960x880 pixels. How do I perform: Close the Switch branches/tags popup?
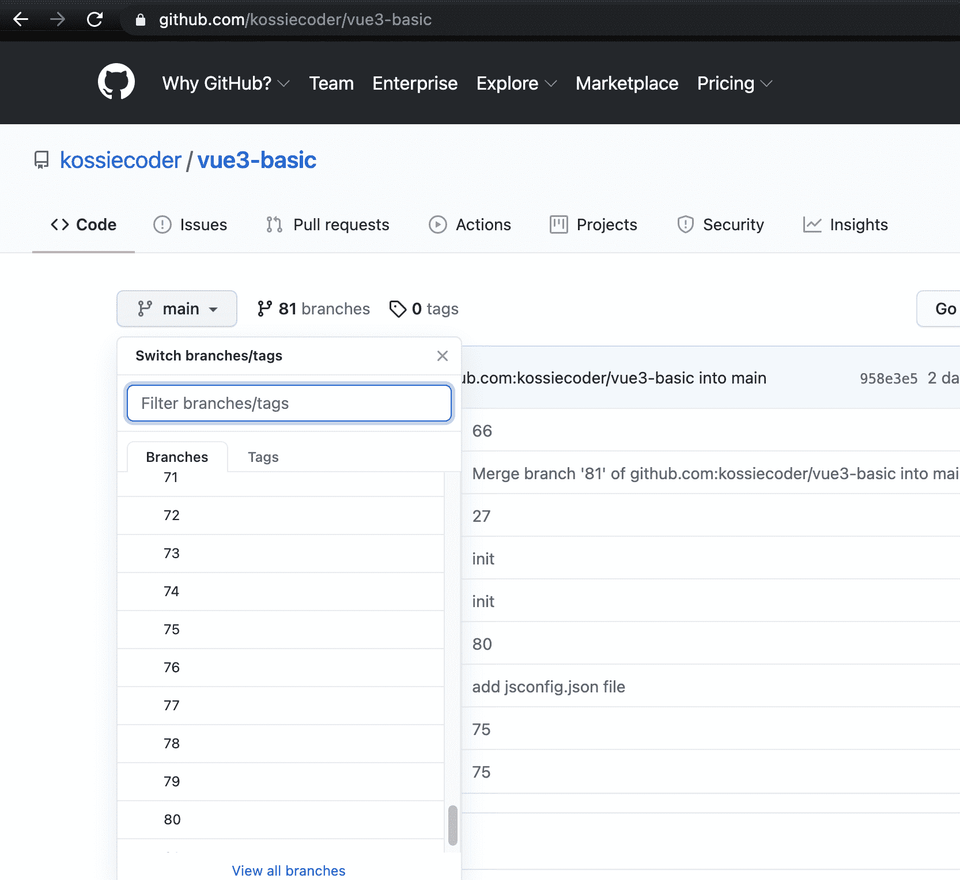(x=442, y=356)
